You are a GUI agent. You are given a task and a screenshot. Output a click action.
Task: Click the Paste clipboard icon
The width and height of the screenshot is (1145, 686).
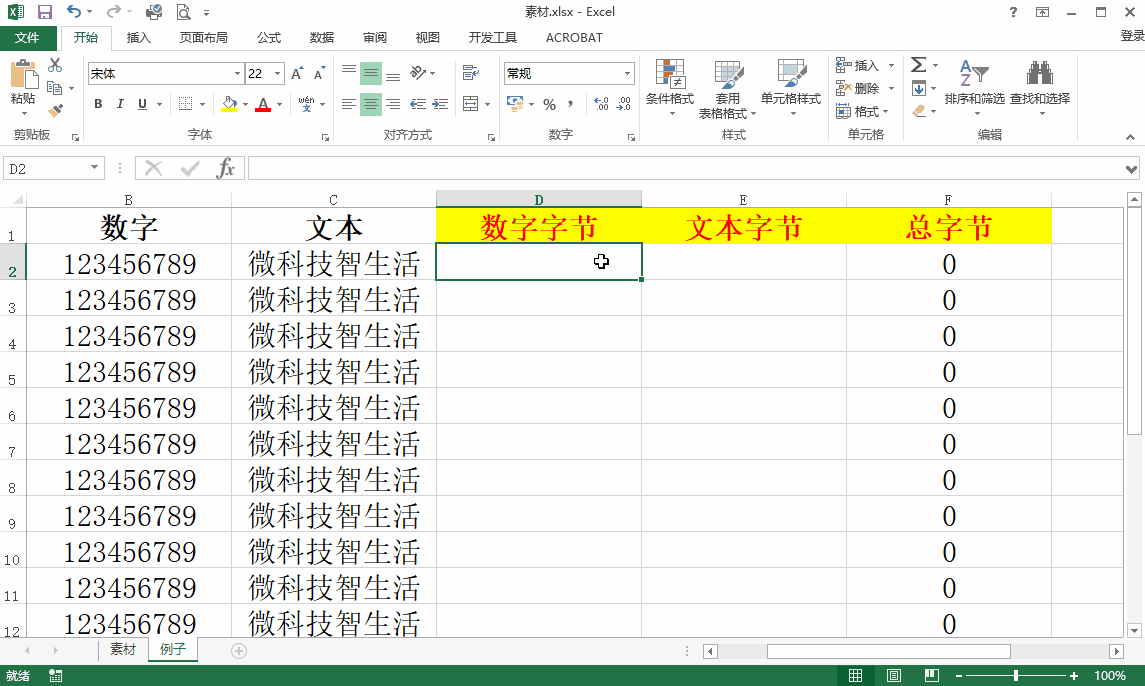point(23,74)
